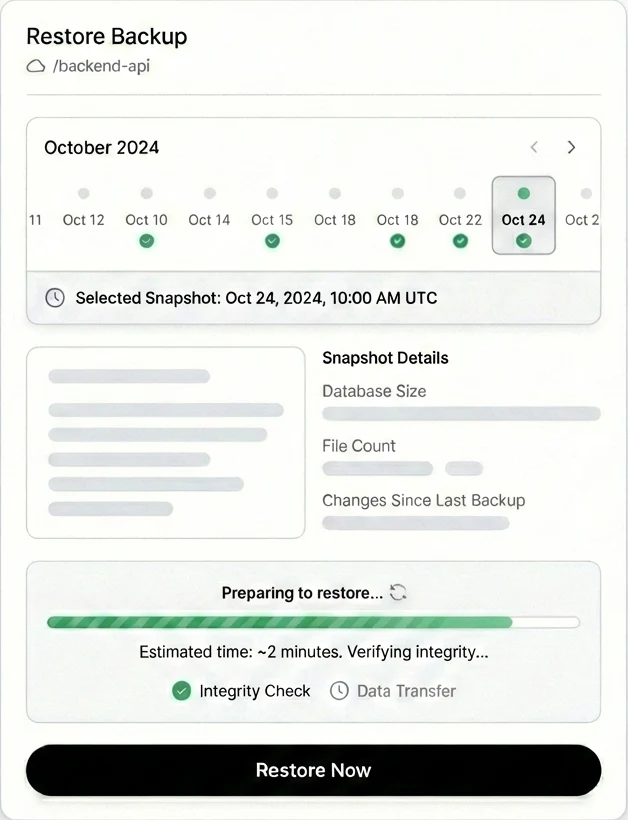Click the green dot above Oct 24

pos(523,191)
